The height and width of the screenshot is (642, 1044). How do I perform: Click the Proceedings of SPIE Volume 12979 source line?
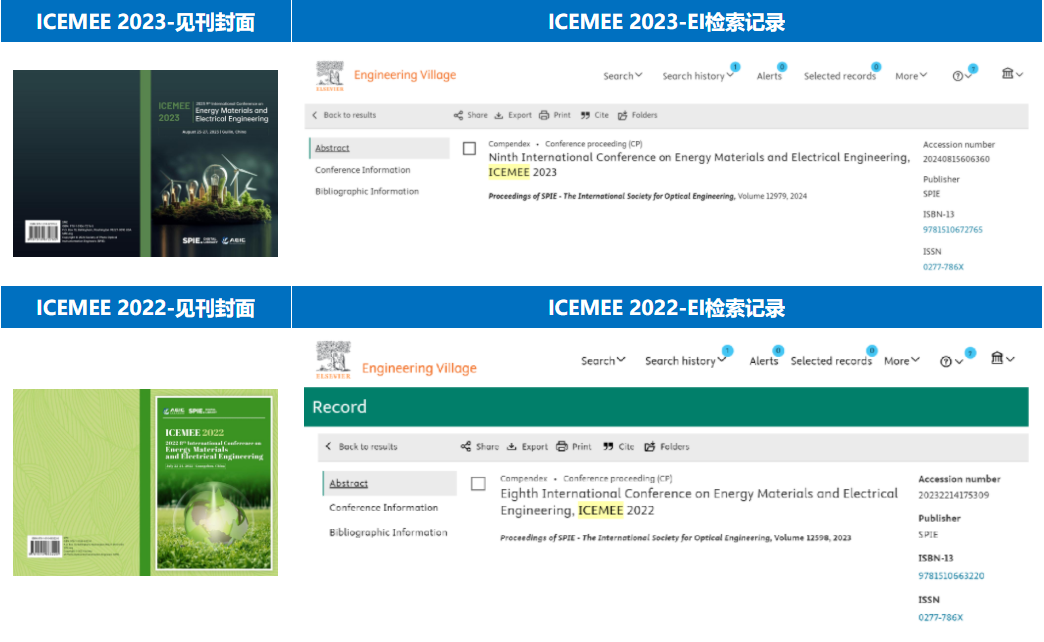(x=647, y=196)
